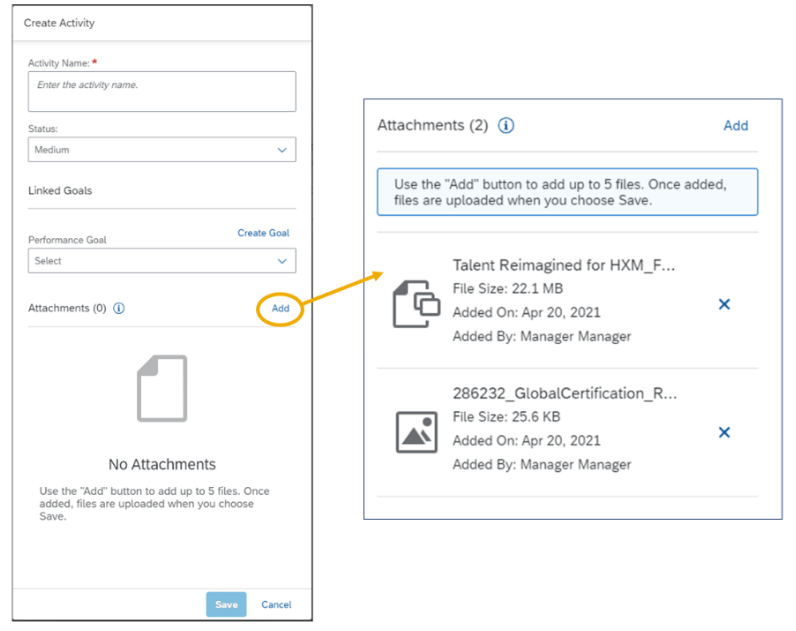
Task: Cancel the Create Activity dialog
Action: tap(276, 605)
